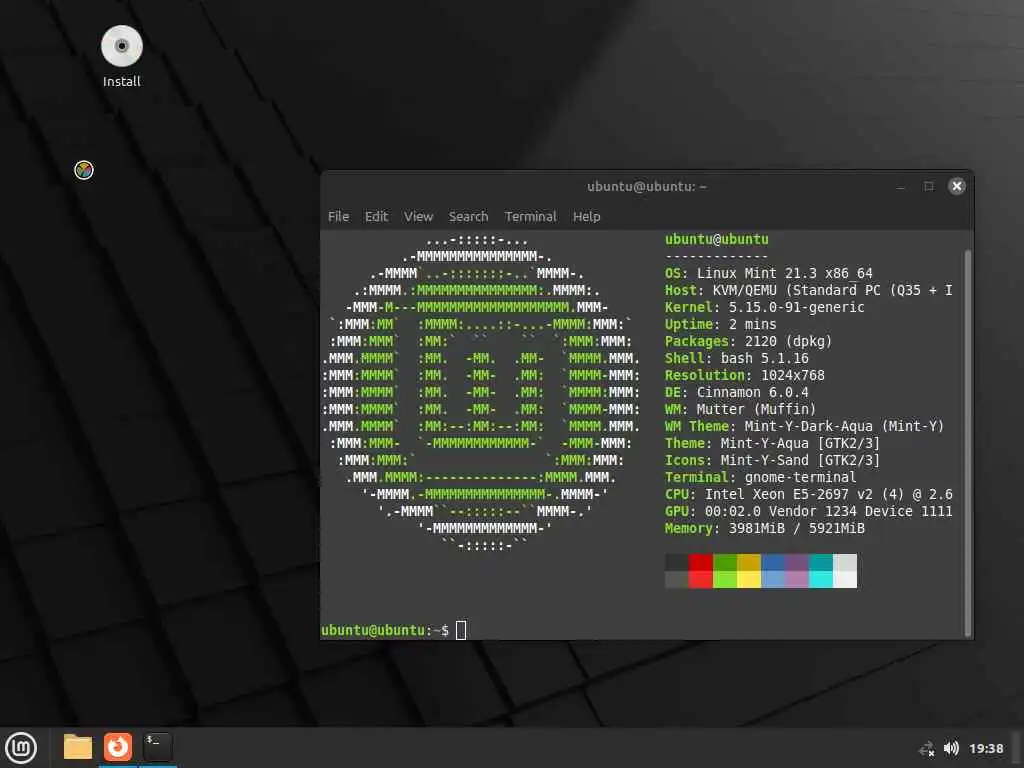Image resolution: width=1024 pixels, height=768 pixels.
Task: Click the 'Kernel: 5.15.0-91-generic' line
Action: 765,307
